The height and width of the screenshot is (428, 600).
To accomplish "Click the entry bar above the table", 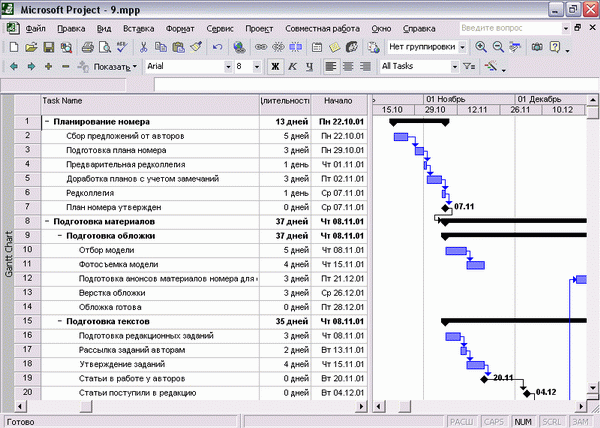I will pyautogui.click(x=376, y=85).
